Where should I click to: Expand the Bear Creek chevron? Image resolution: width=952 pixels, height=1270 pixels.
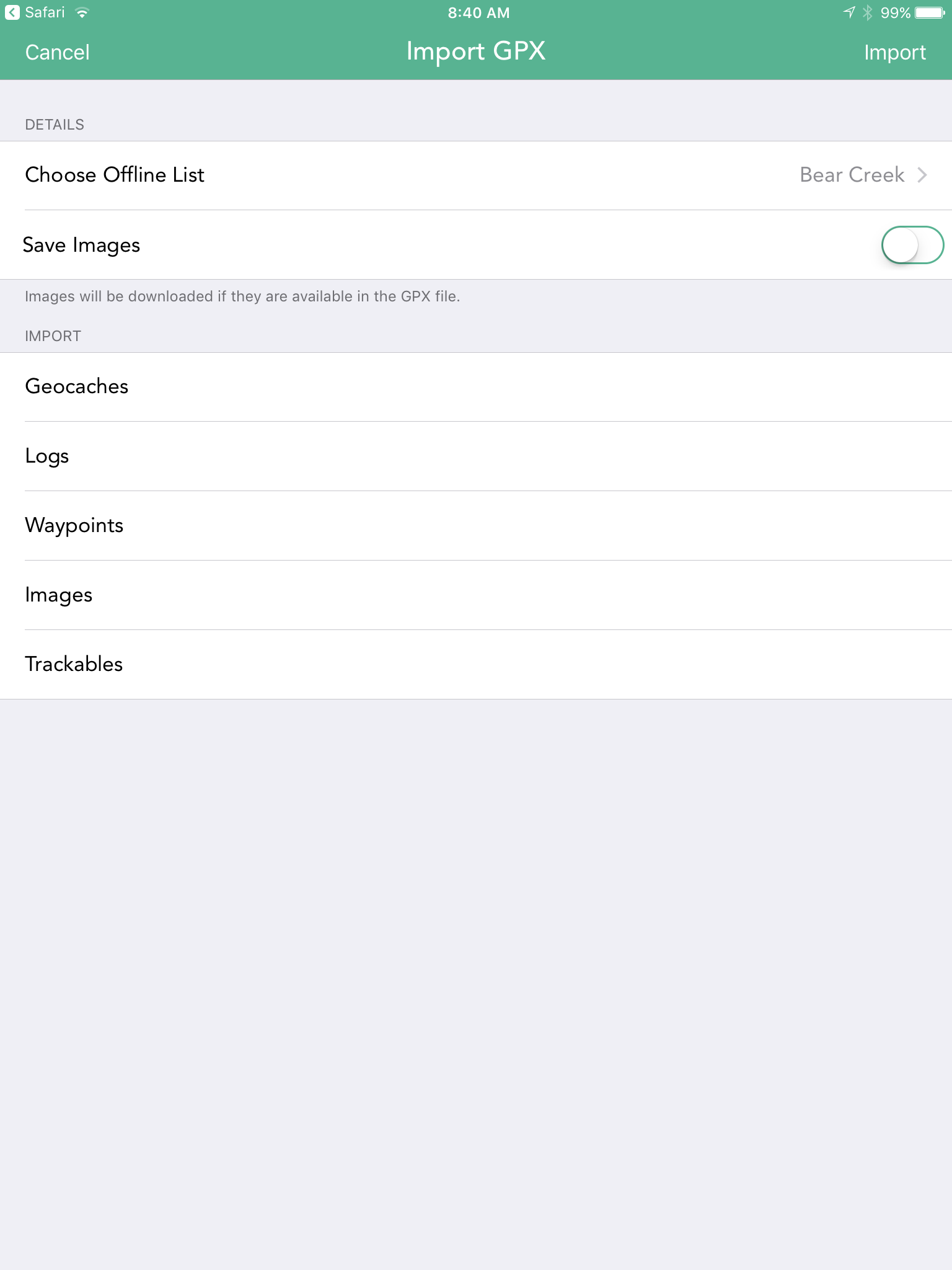point(922,175)
